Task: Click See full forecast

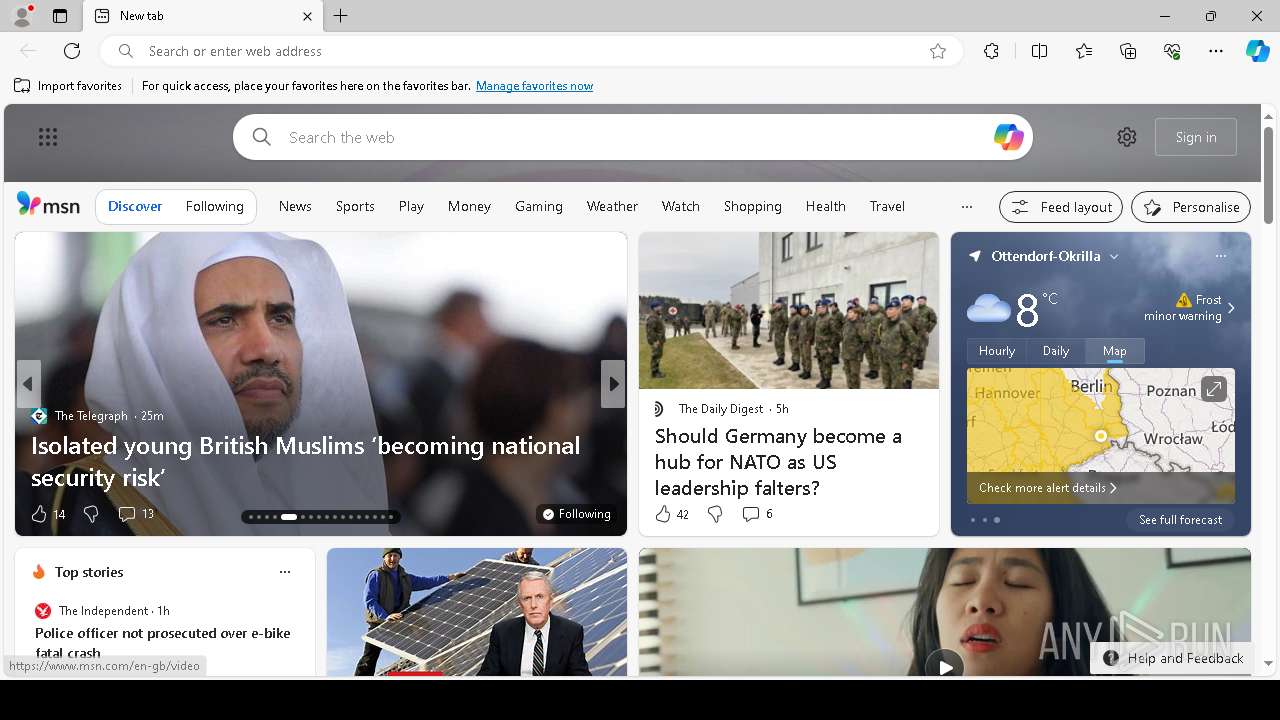Action: (x=1181, y=520)
